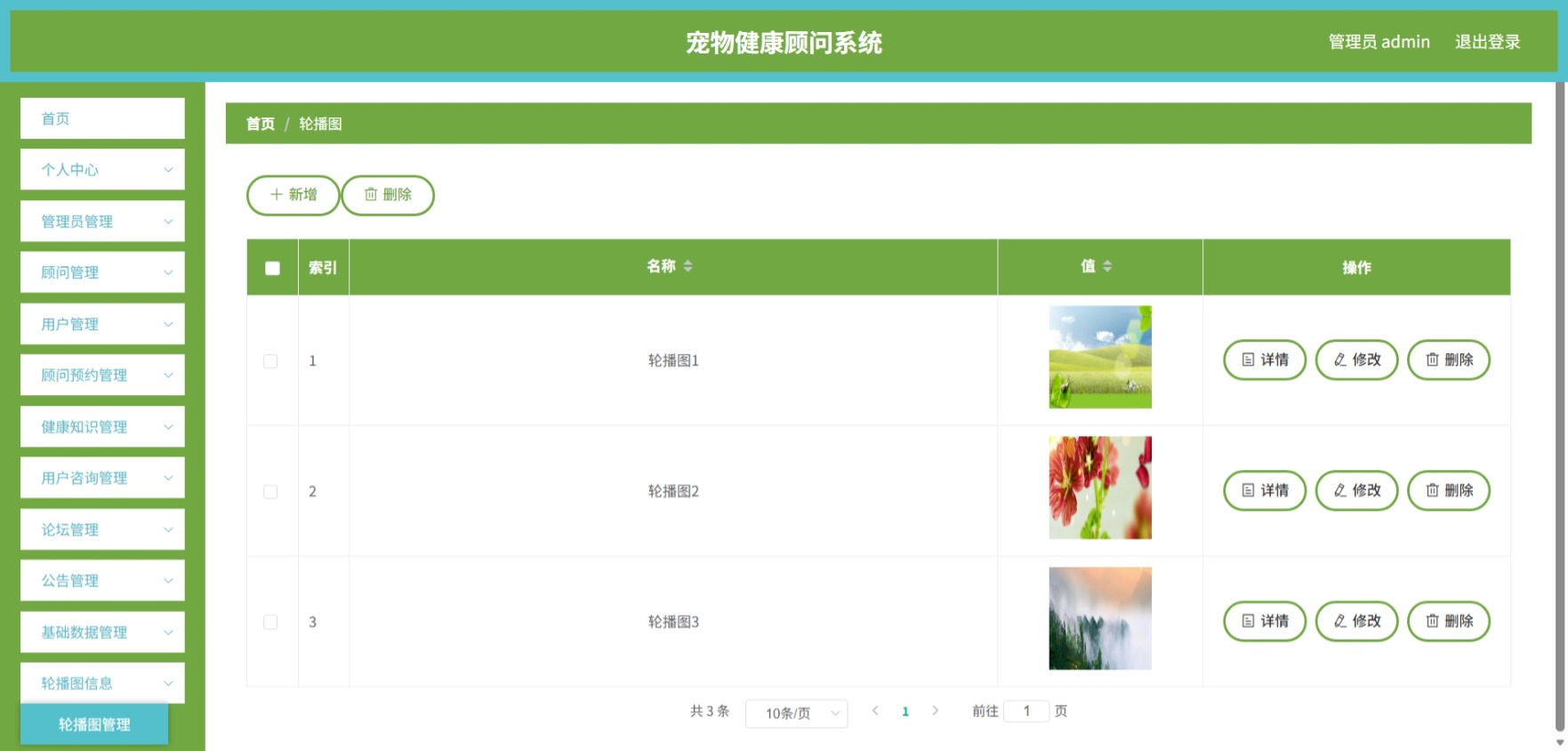Open the 首页 sidebar menu item
Image resolution: width=1568 pixels, height=751 pixels.
click(102, 118)
